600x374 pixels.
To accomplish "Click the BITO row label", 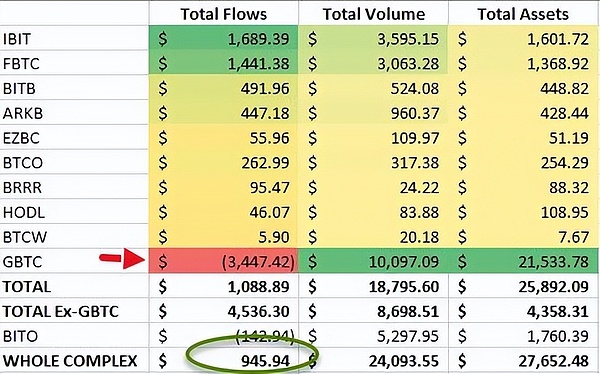I will coord(20,336).
